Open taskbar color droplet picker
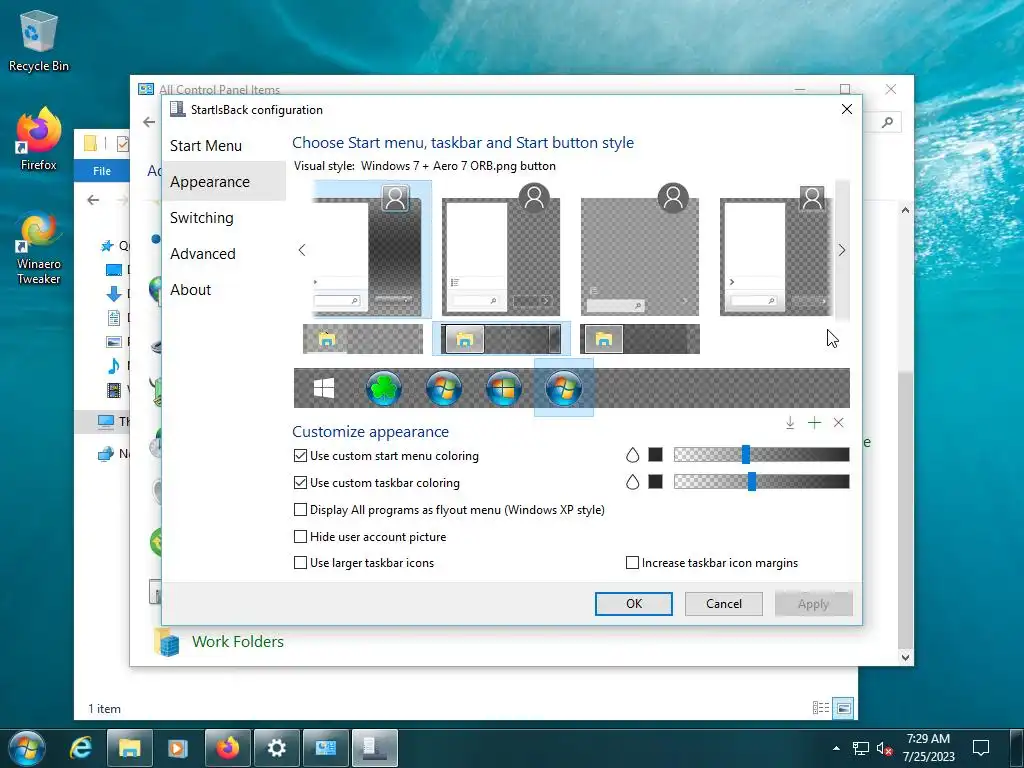This screenshot has width=1024, height=768. point(632,482)
